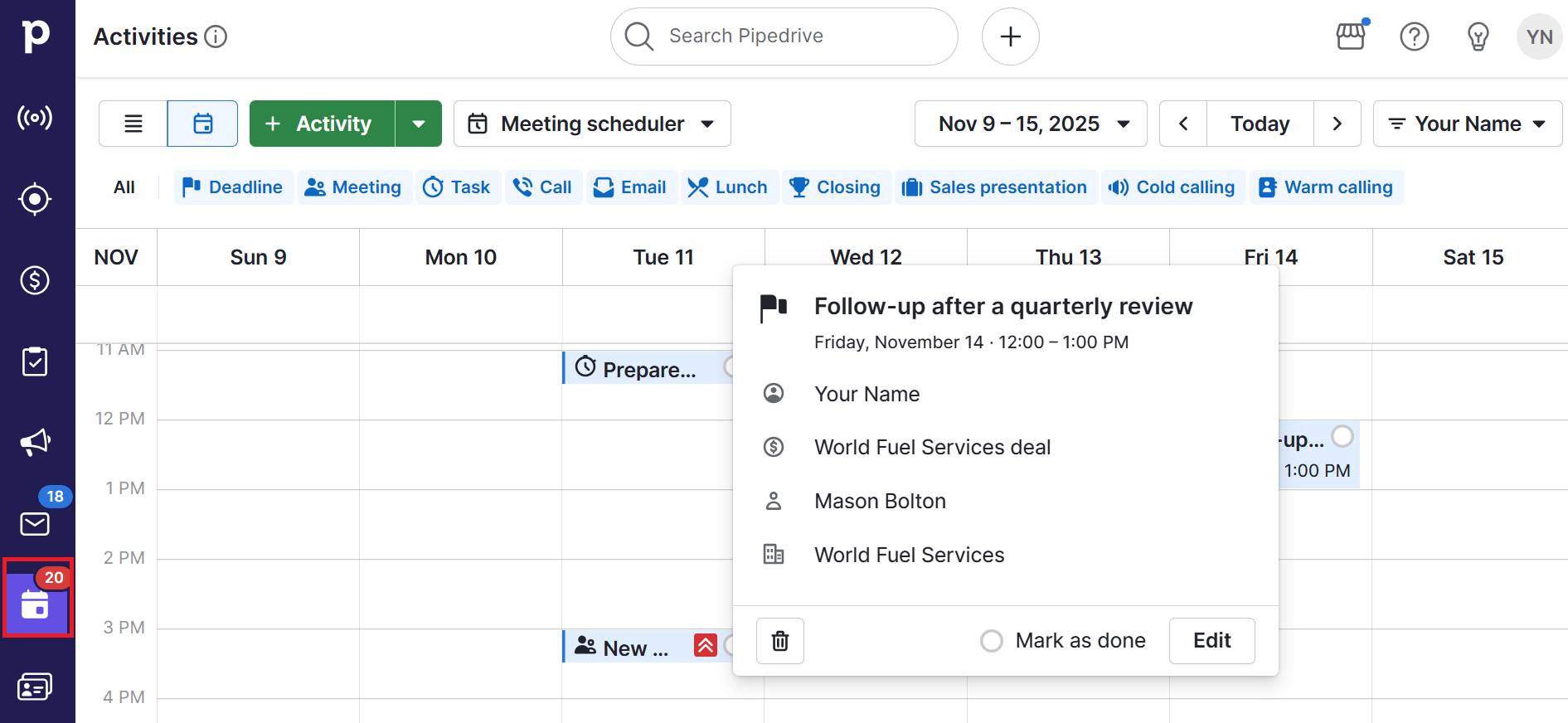Open World Fuel Services organization link
1568x723 pixels.
(910, 556)
